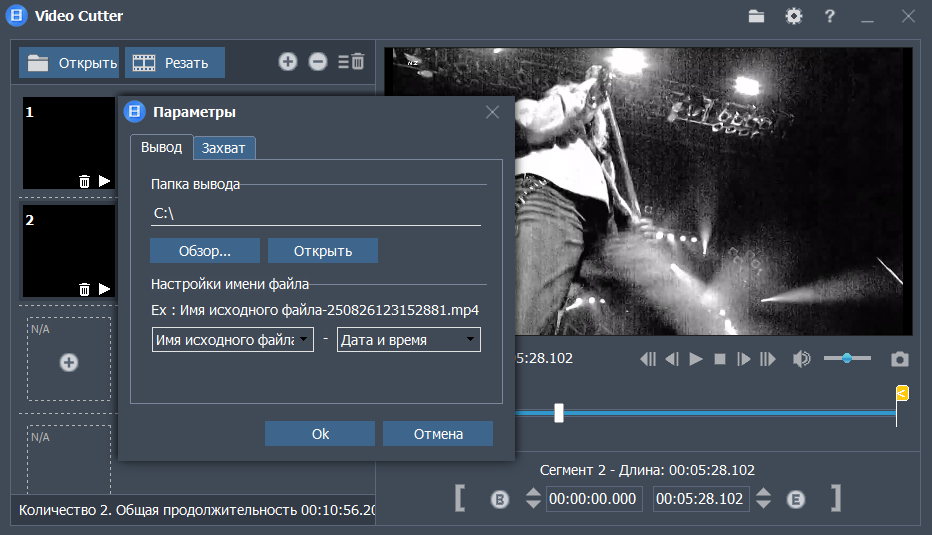932x535 pixels.
Task: Confirm settings with the Ok button
Action: click(x=320, y=434)
